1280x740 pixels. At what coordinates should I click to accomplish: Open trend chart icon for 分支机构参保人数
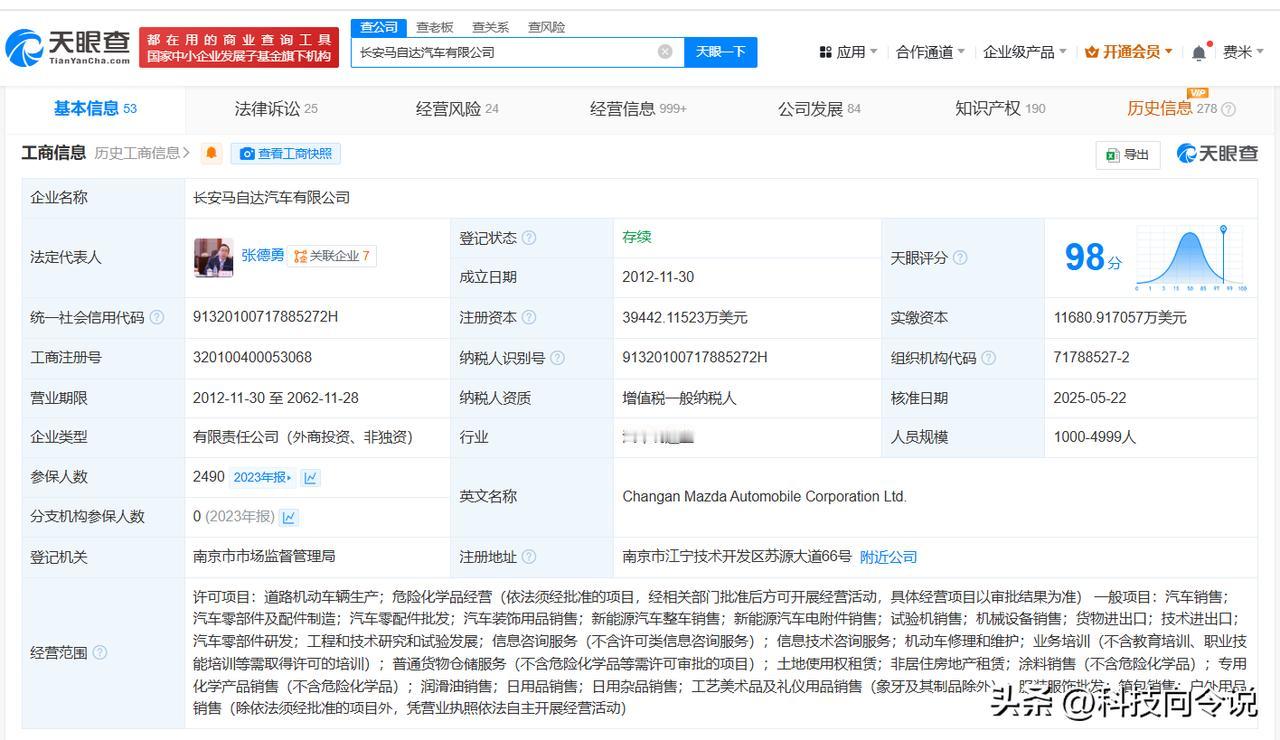289,517
